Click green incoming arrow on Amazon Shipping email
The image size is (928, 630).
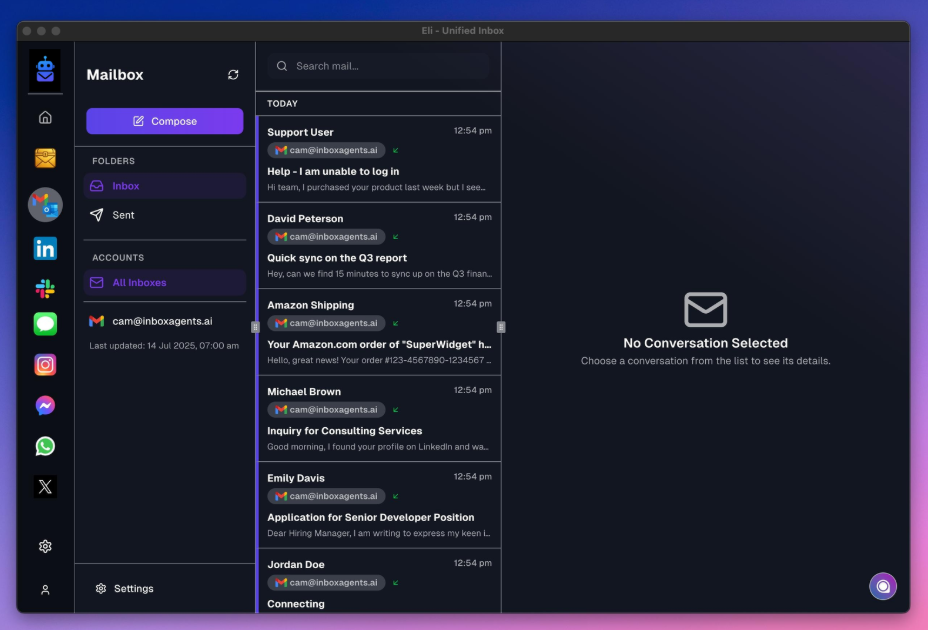point(395,323)
